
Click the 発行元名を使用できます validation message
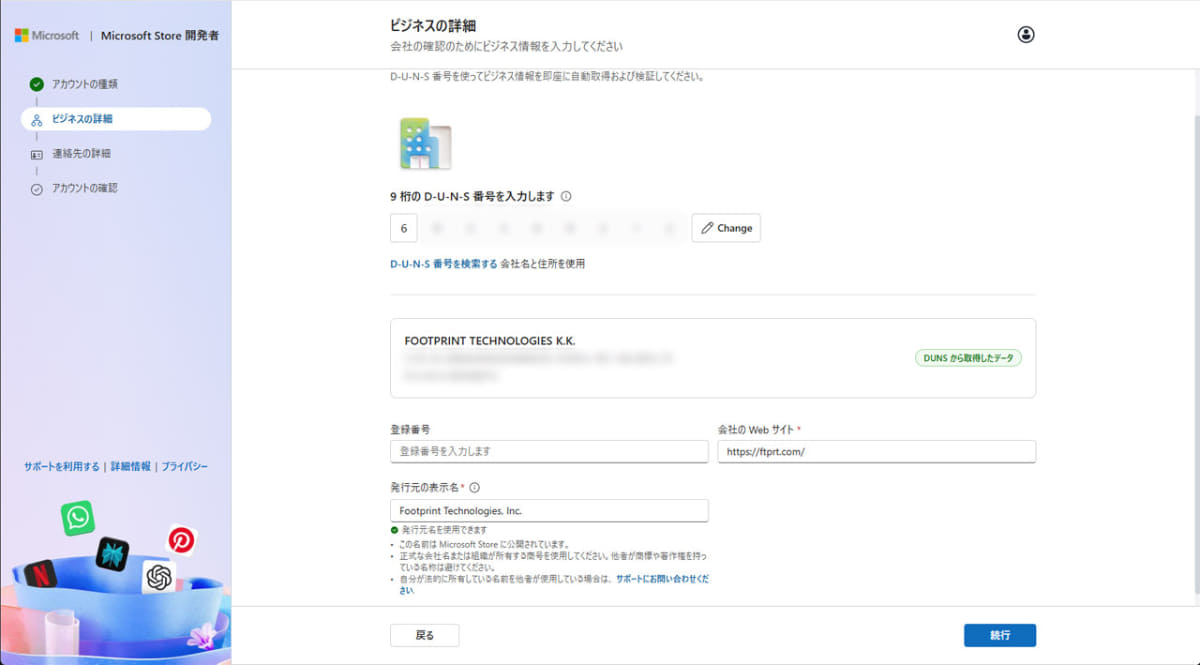point(444,529)
